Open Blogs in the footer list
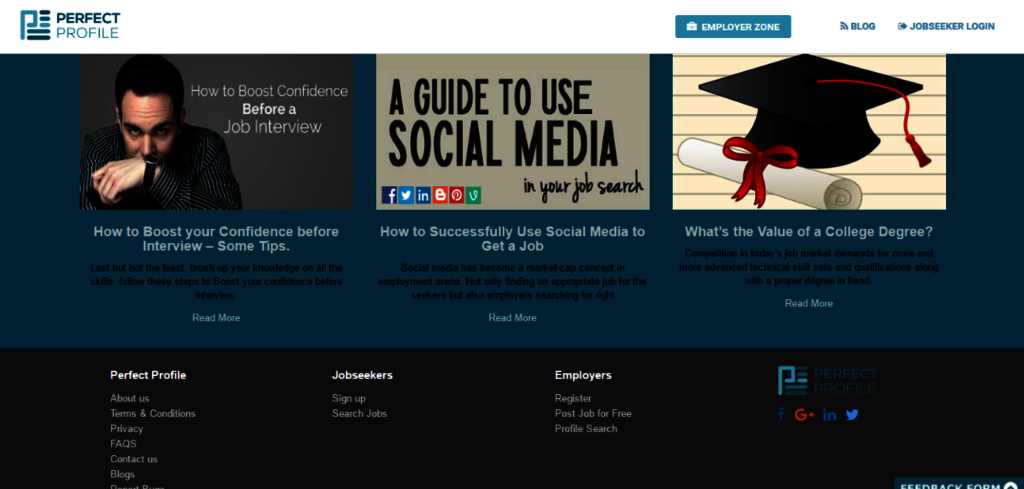 [x=122, y=474]
